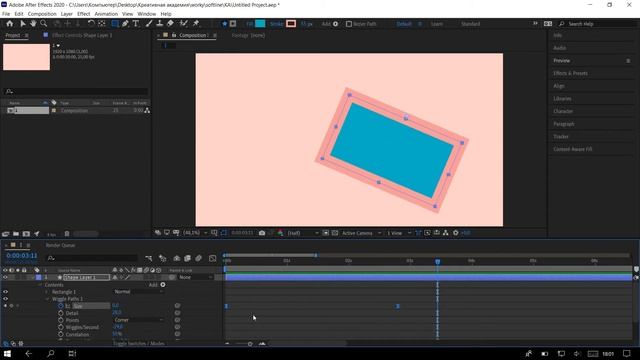The image size is (640, 360).
Task: Select the Pen tool
Action: 125,24
